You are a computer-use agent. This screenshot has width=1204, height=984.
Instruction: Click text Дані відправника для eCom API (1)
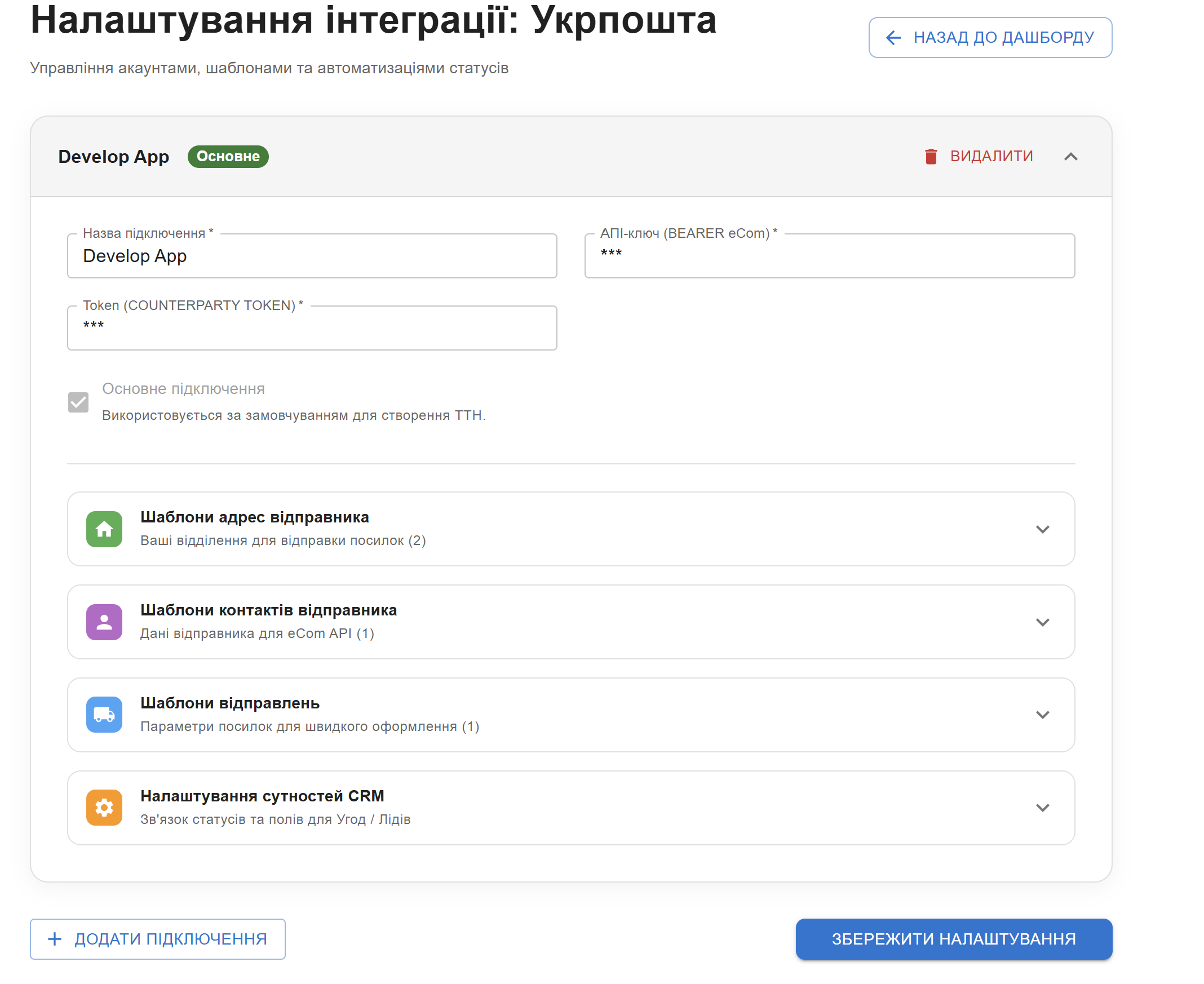click(x=258, y=633)
